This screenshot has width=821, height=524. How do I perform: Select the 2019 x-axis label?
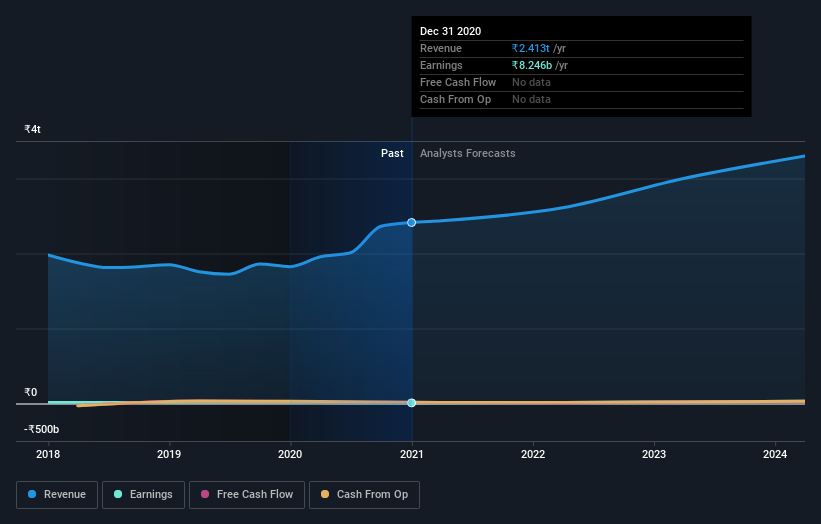[169, 454]
